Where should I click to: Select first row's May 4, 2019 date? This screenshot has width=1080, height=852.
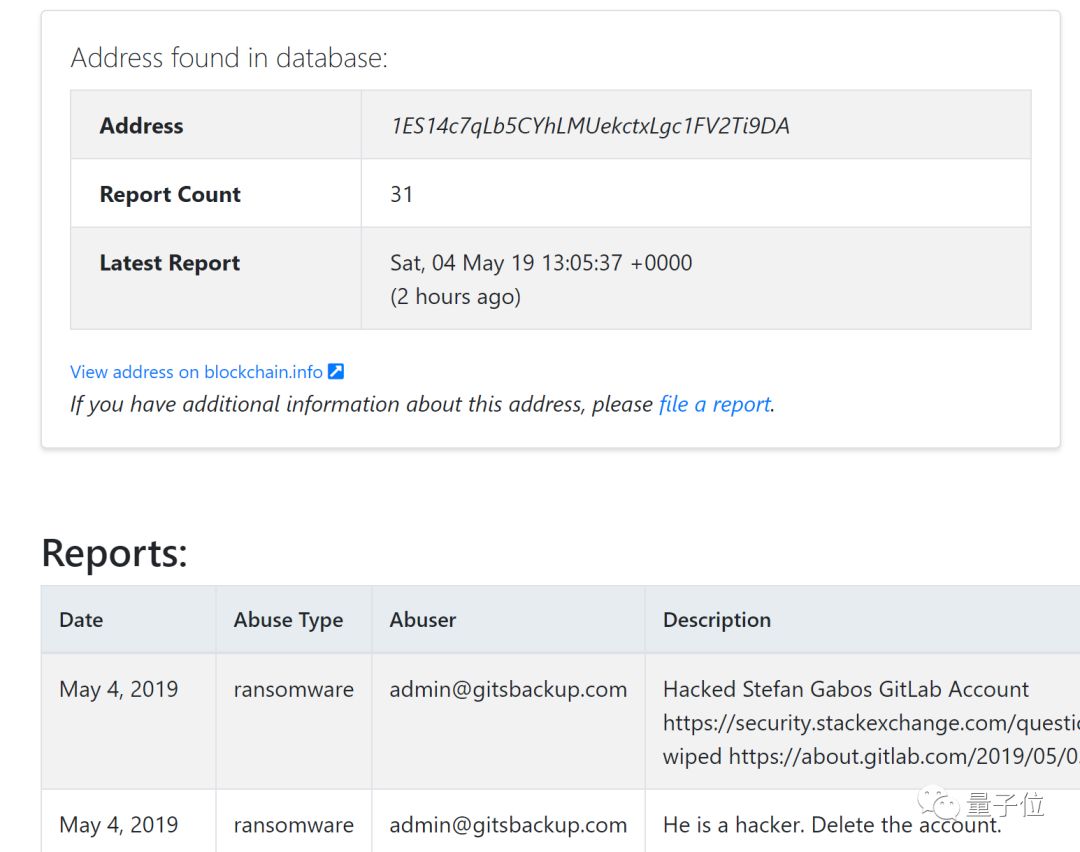118,689
